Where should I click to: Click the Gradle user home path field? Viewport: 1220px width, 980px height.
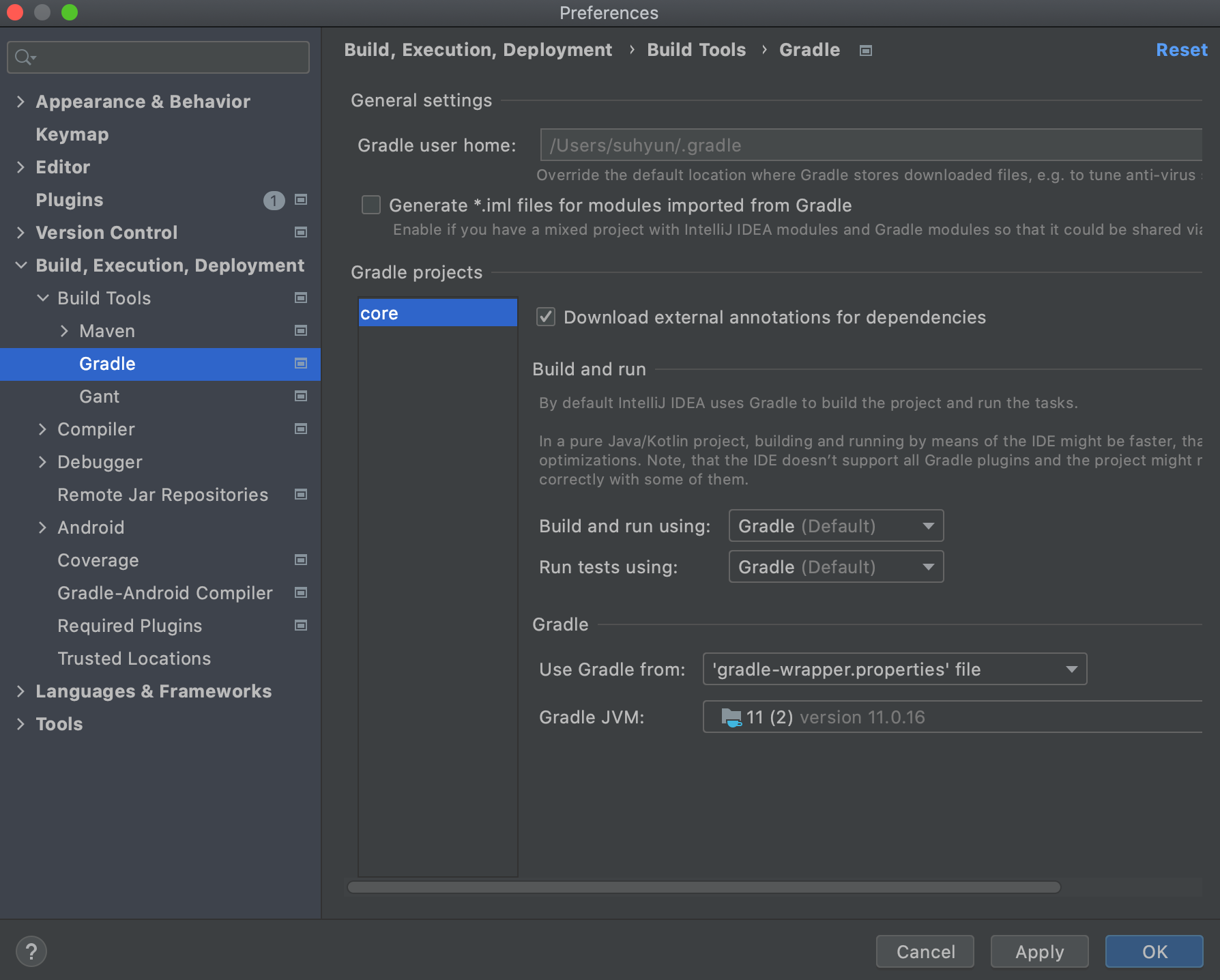click(x=871, y=145)
